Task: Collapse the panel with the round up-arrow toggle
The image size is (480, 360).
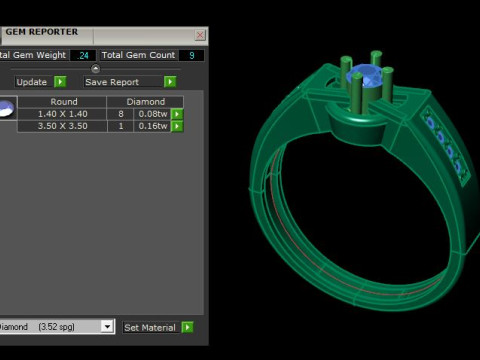Action: coord(95,69)
